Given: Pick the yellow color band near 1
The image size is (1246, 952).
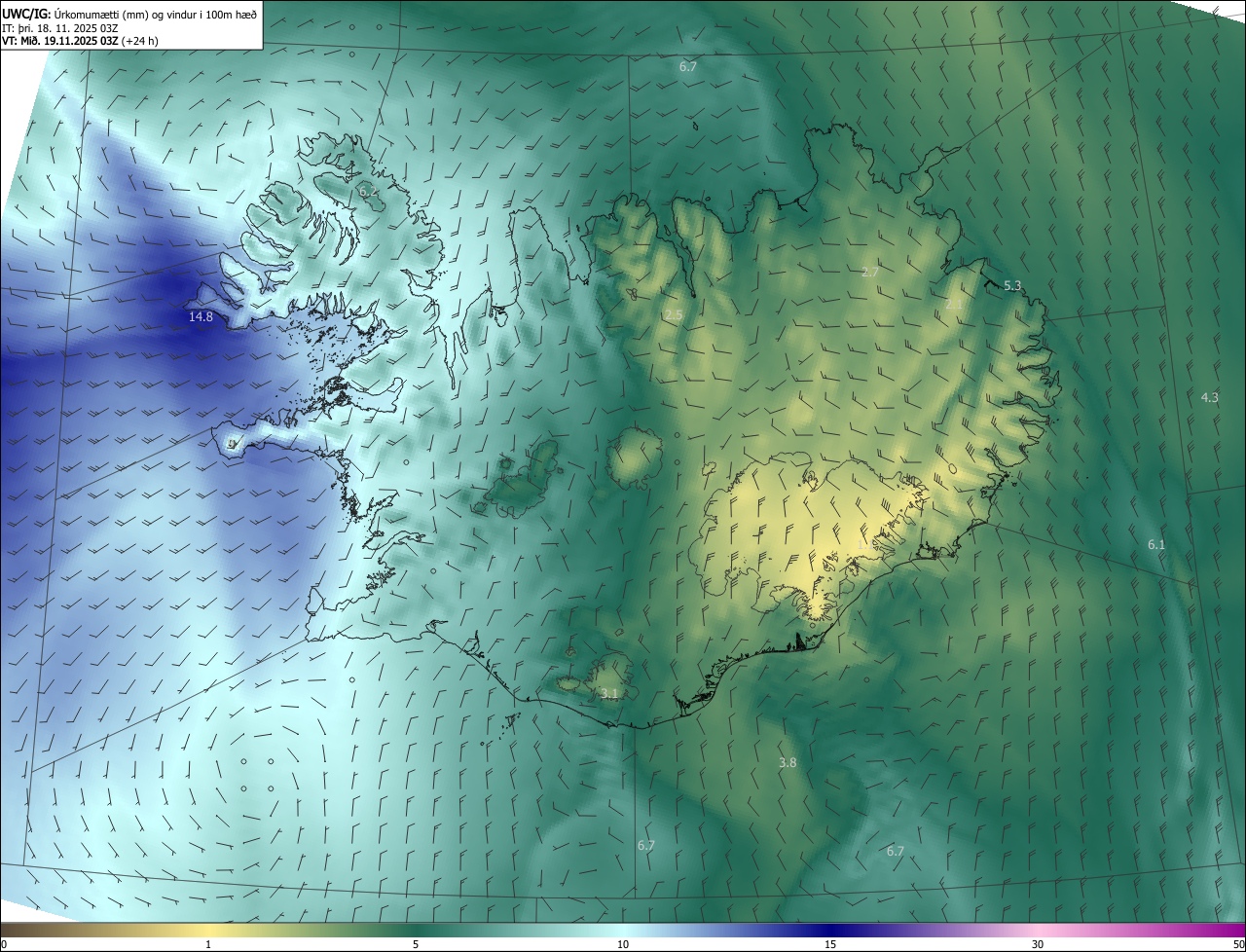Looking at the screenshot, I should (x=208, y=930).
